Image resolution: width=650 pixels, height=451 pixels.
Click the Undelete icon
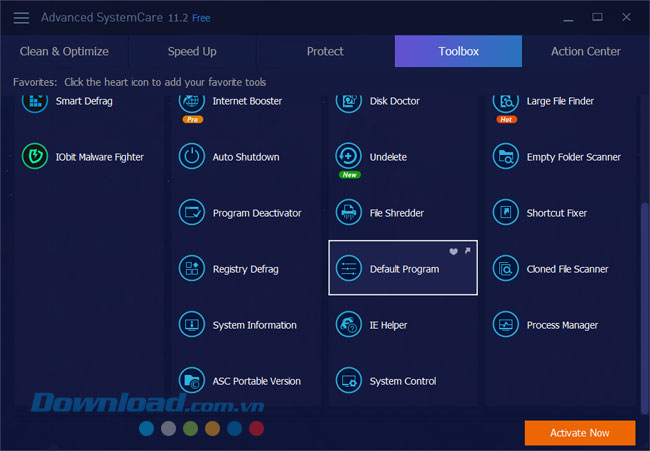coord(349,156)
